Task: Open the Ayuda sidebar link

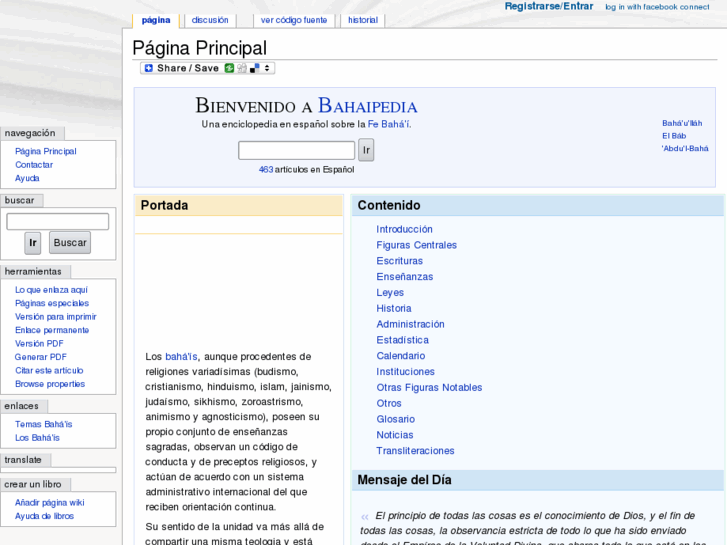Action: click(x=27, y=178)
